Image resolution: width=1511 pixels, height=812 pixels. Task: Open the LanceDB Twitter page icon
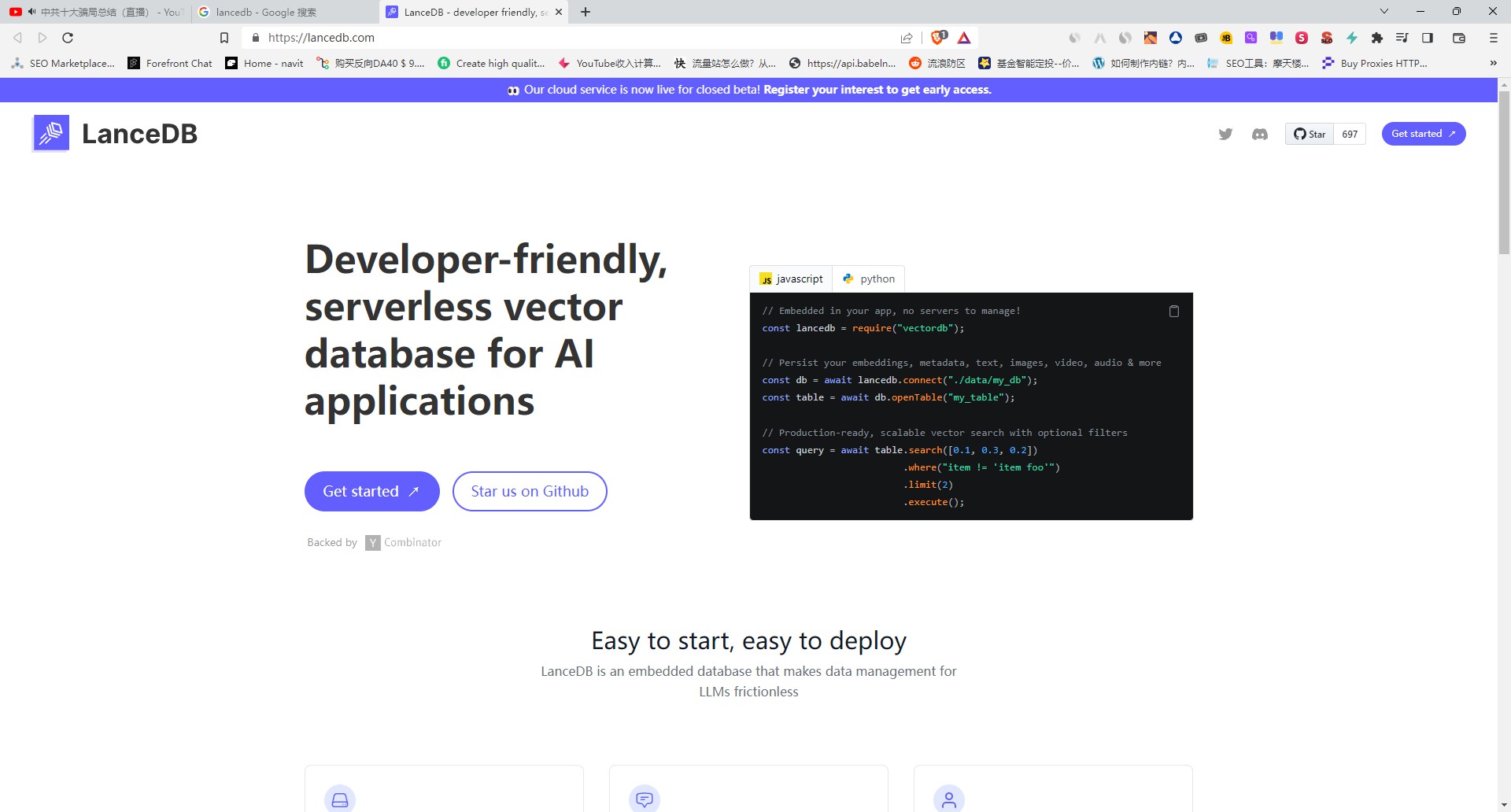[1225, 134]
